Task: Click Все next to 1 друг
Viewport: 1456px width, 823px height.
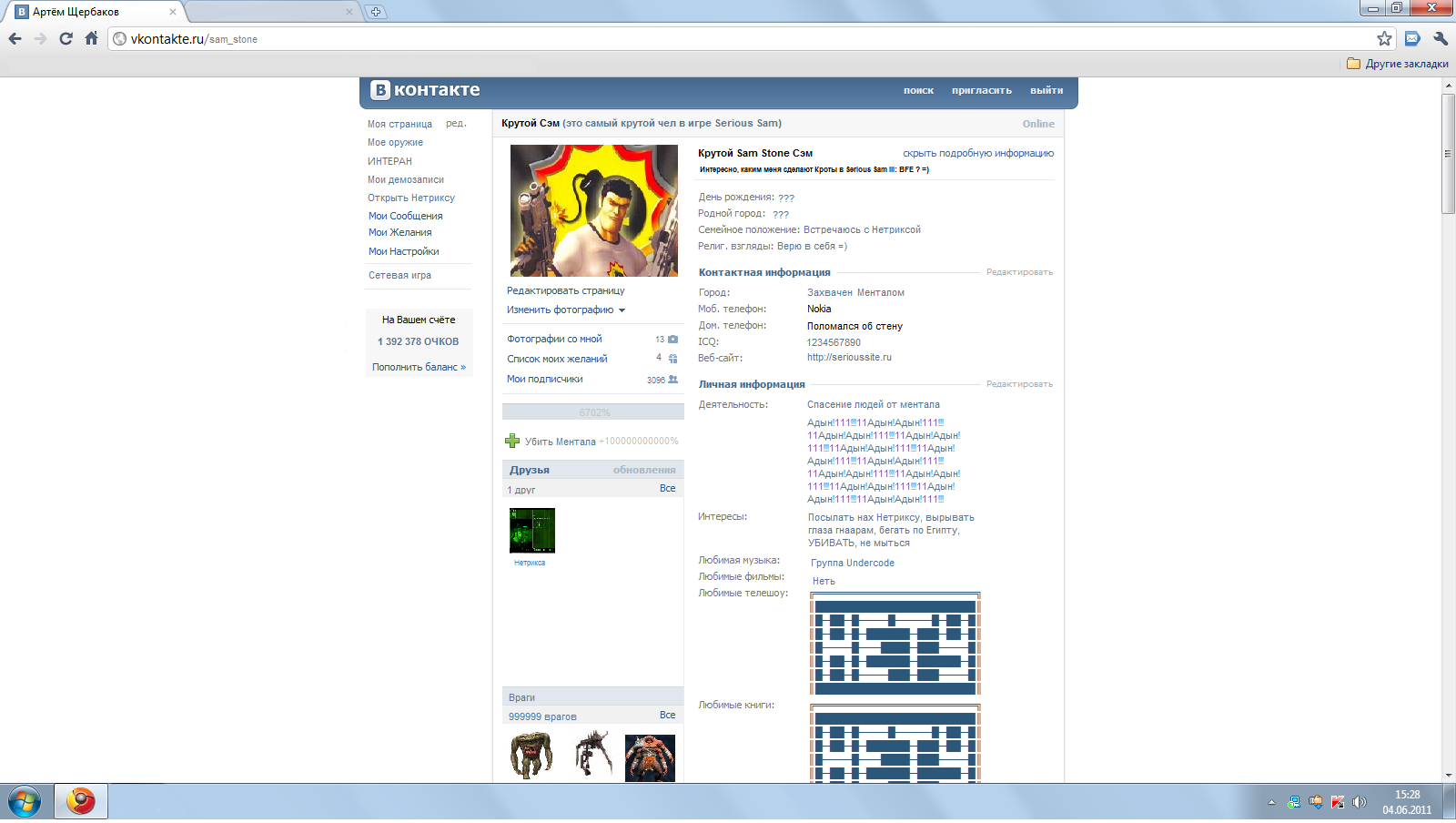Action: [667, 488]
